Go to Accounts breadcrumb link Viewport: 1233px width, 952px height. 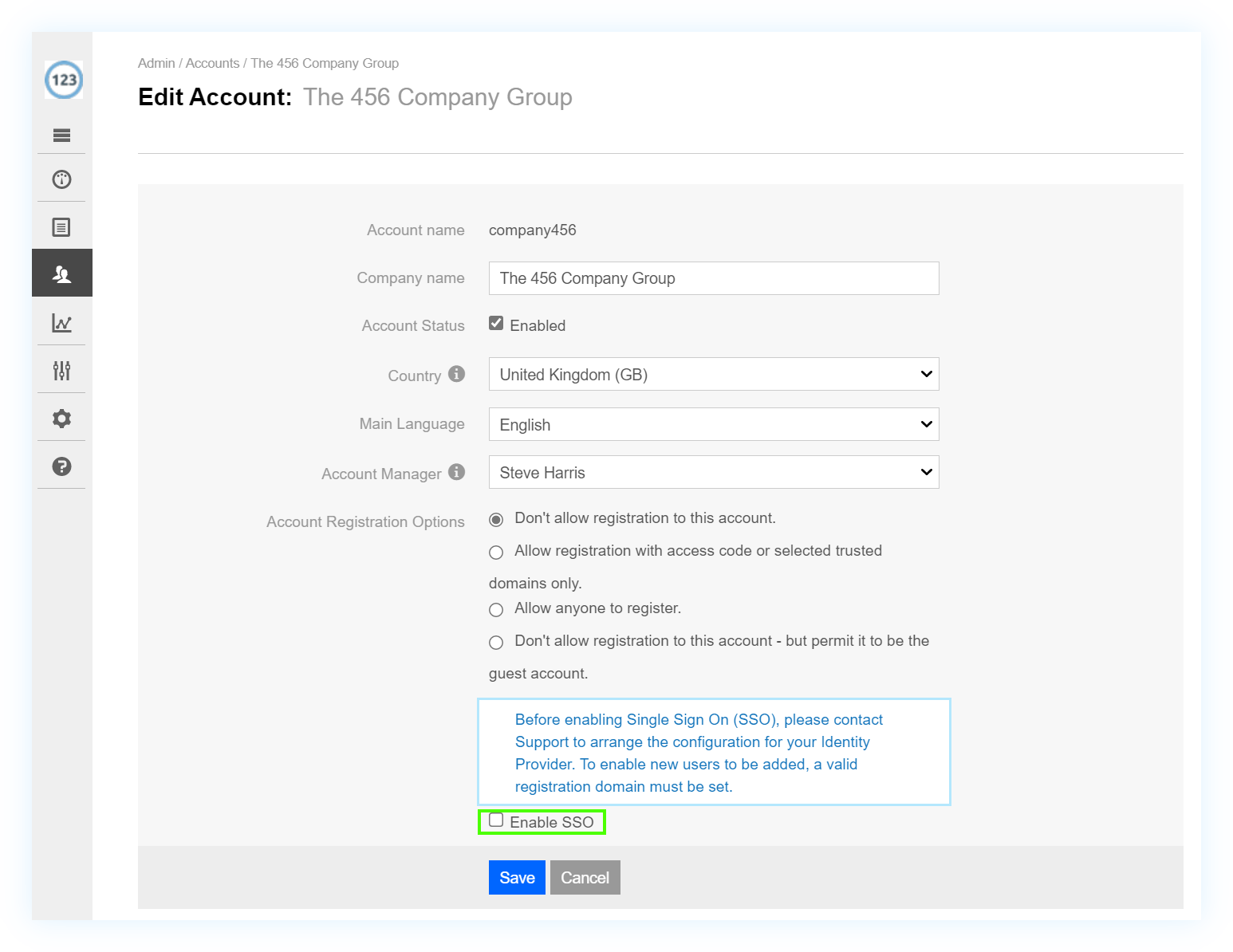[x=212, y=63]
